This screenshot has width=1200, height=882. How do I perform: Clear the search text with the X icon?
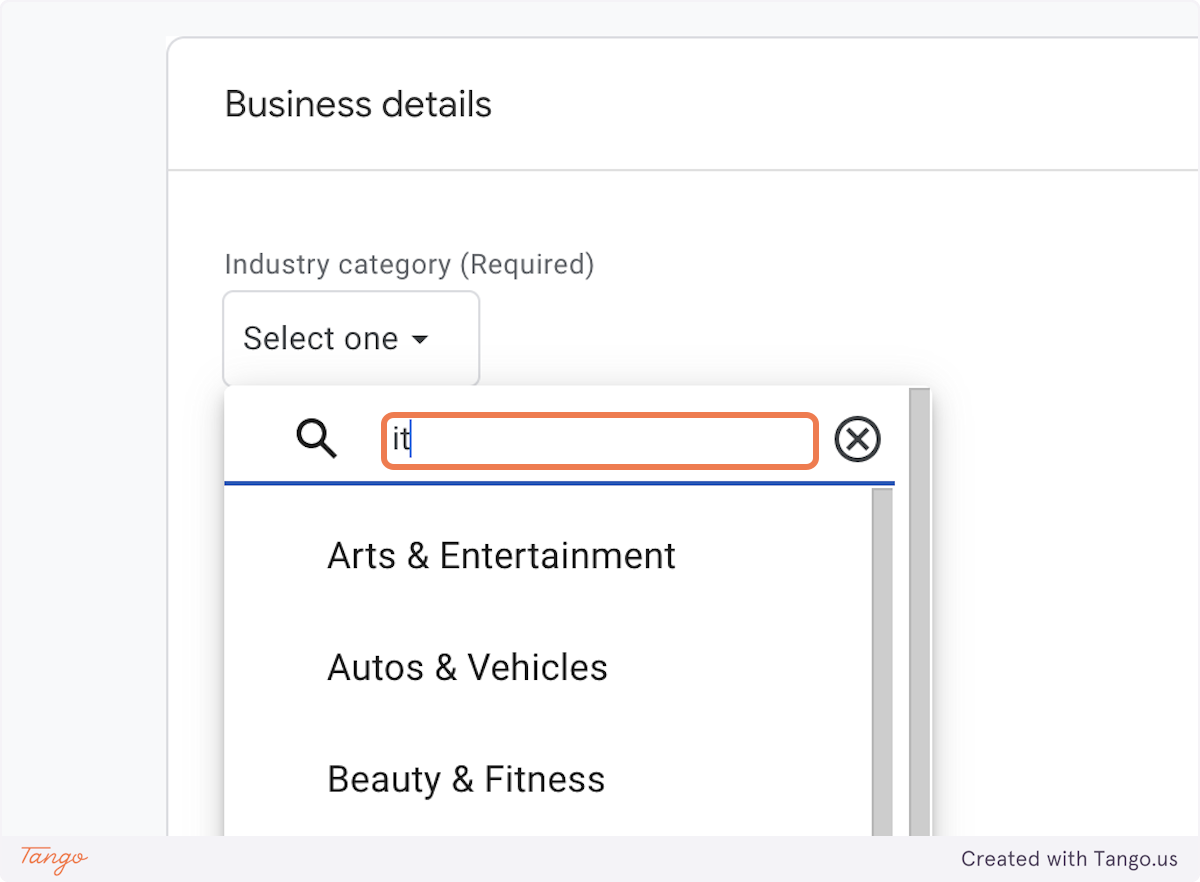tap(857, 438)
